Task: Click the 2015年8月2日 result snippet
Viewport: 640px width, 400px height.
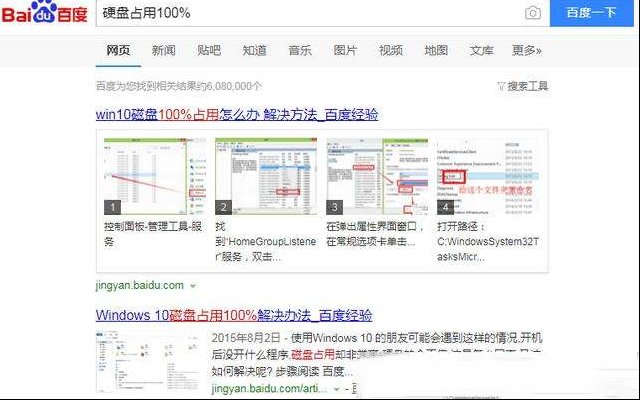Action: [377, 354]
